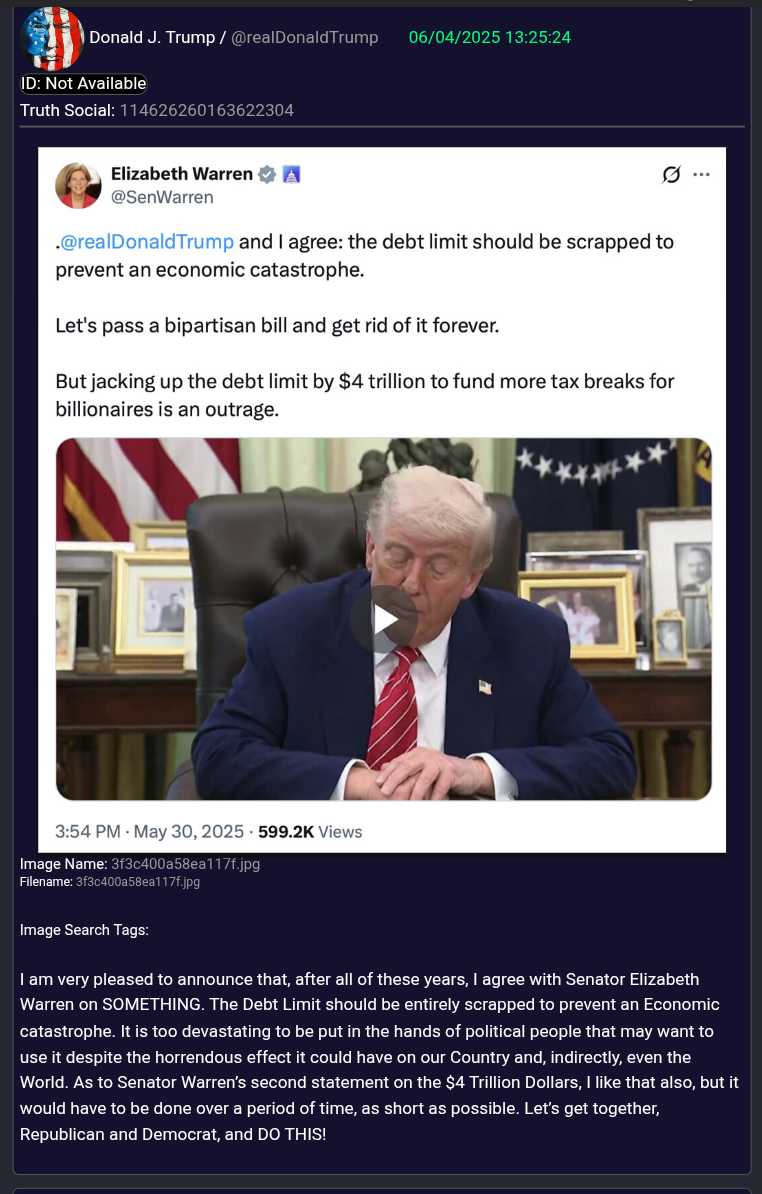This screenshot has height=1194, width=762.
Task: Click the @SenWarren handle
Action: tap(162, 197)
